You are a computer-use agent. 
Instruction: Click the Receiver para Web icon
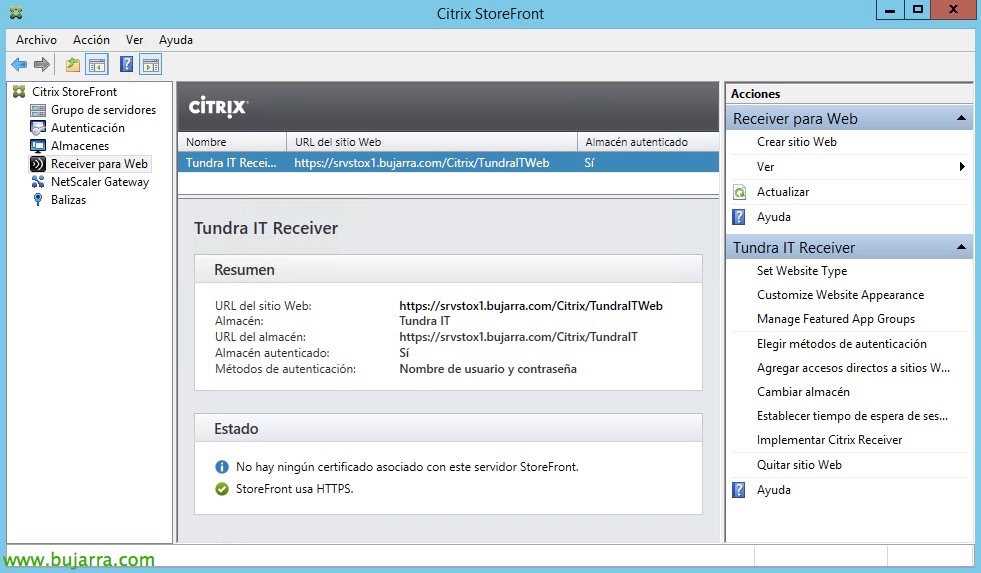tap(38, 164)
